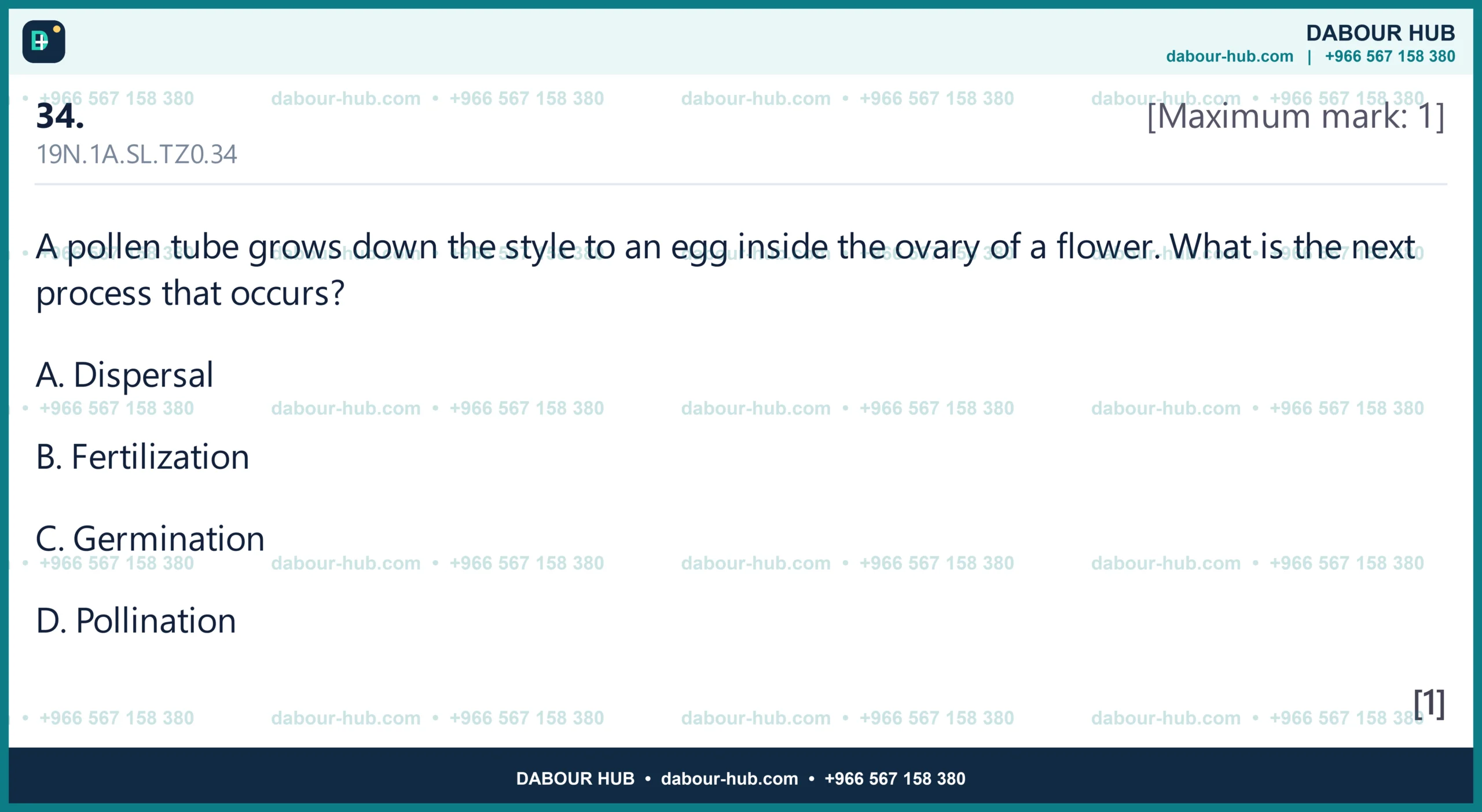Open the dabour-hub.com link in header
The height and width of the screenshot is (812, 1482).
(1229, 56)
